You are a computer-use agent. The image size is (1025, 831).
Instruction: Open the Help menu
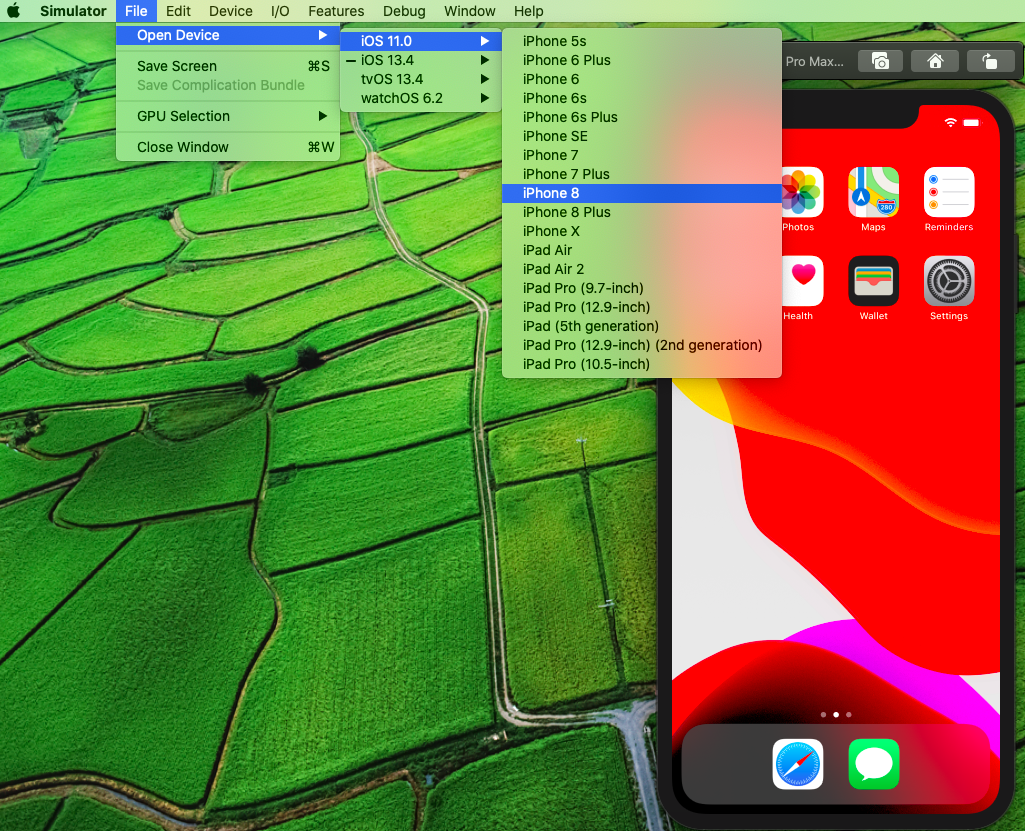(x=528, y=11)
